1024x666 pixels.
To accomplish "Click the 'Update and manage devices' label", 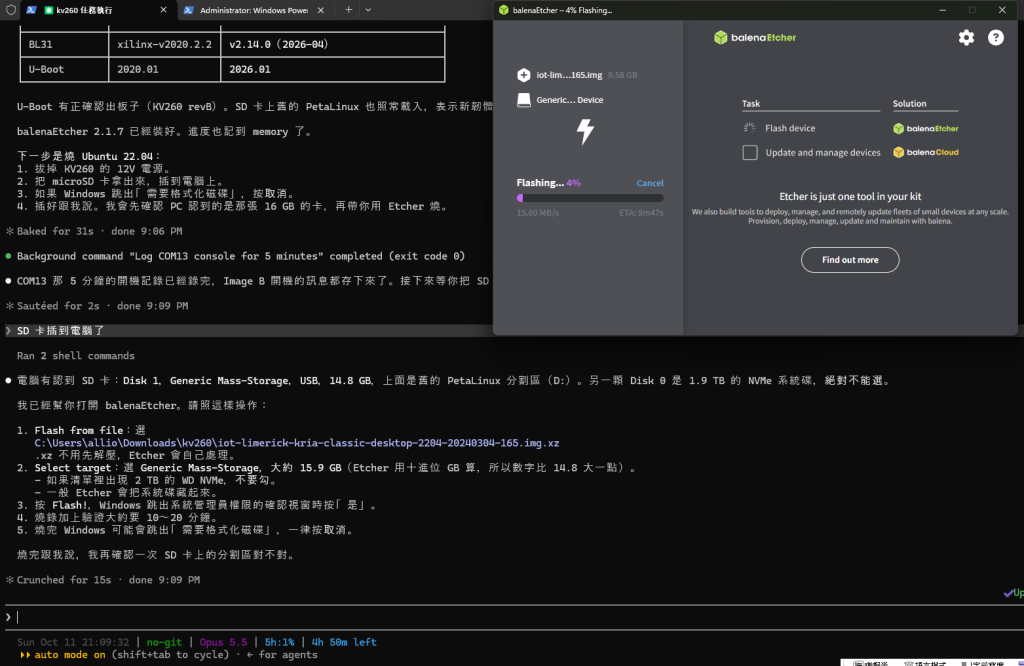I will click(823, 152).
